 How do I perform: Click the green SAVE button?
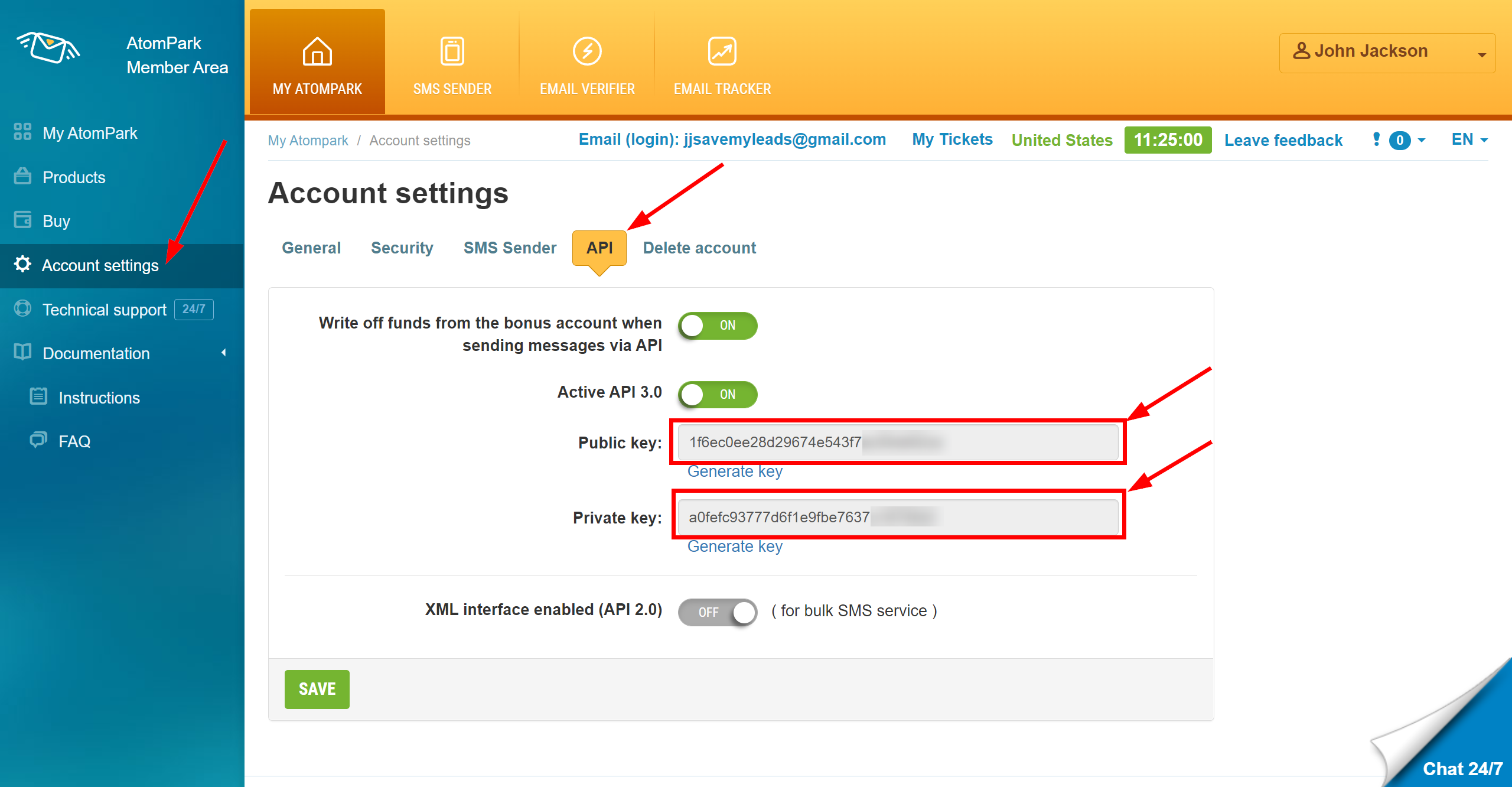click(317, 689)
